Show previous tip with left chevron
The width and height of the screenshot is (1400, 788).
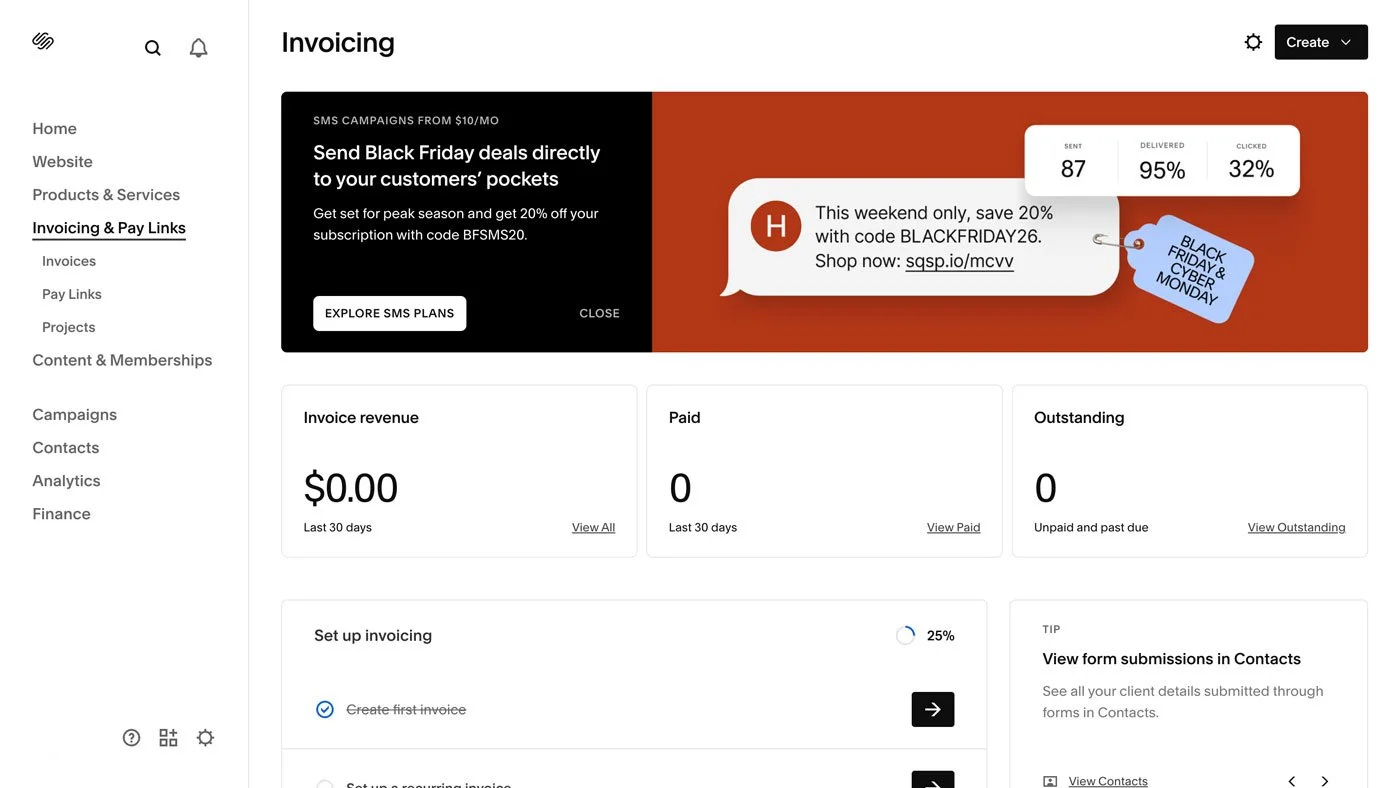tap(1292, 781)
